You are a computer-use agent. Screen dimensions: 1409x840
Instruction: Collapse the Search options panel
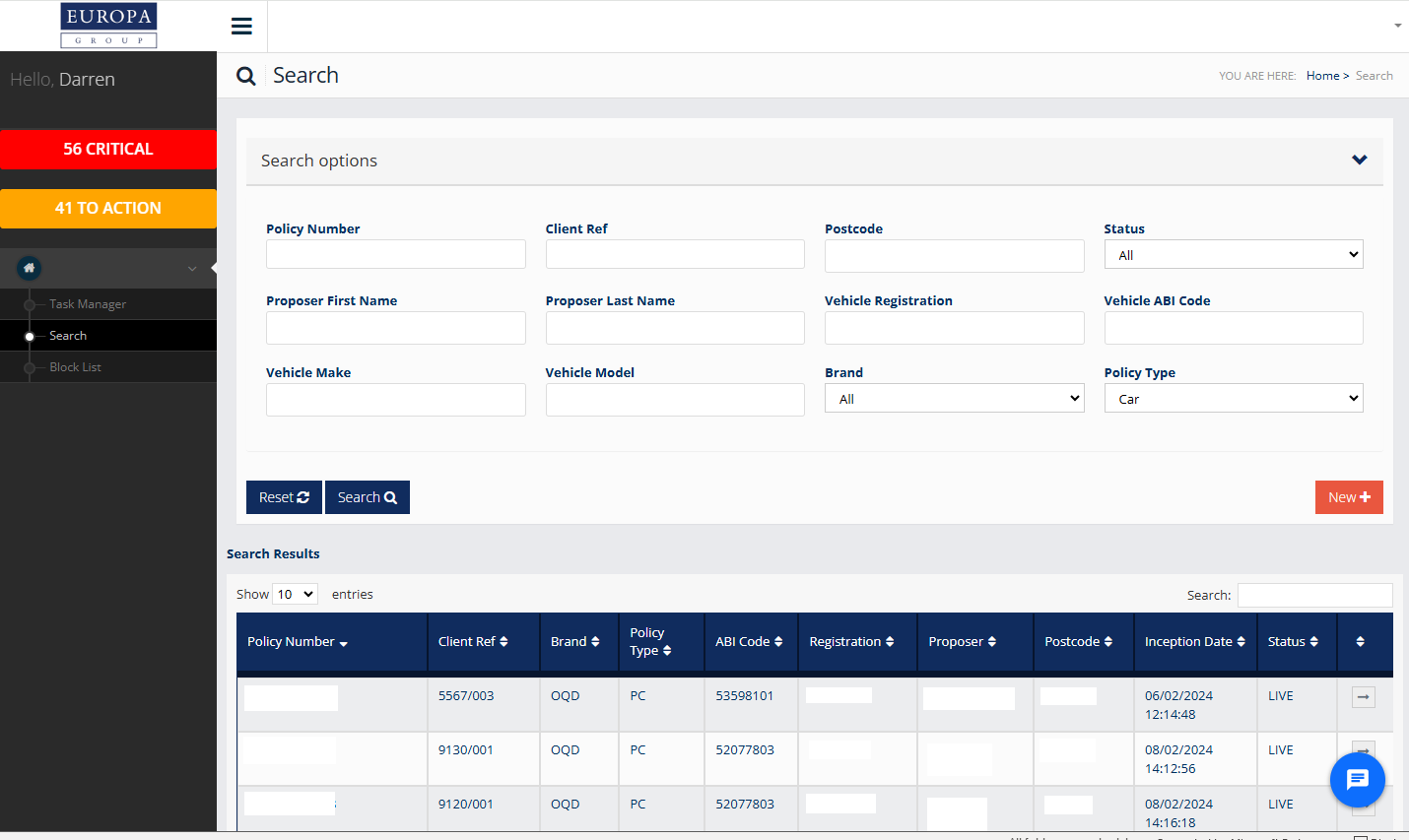click(x=1359, y=161)
